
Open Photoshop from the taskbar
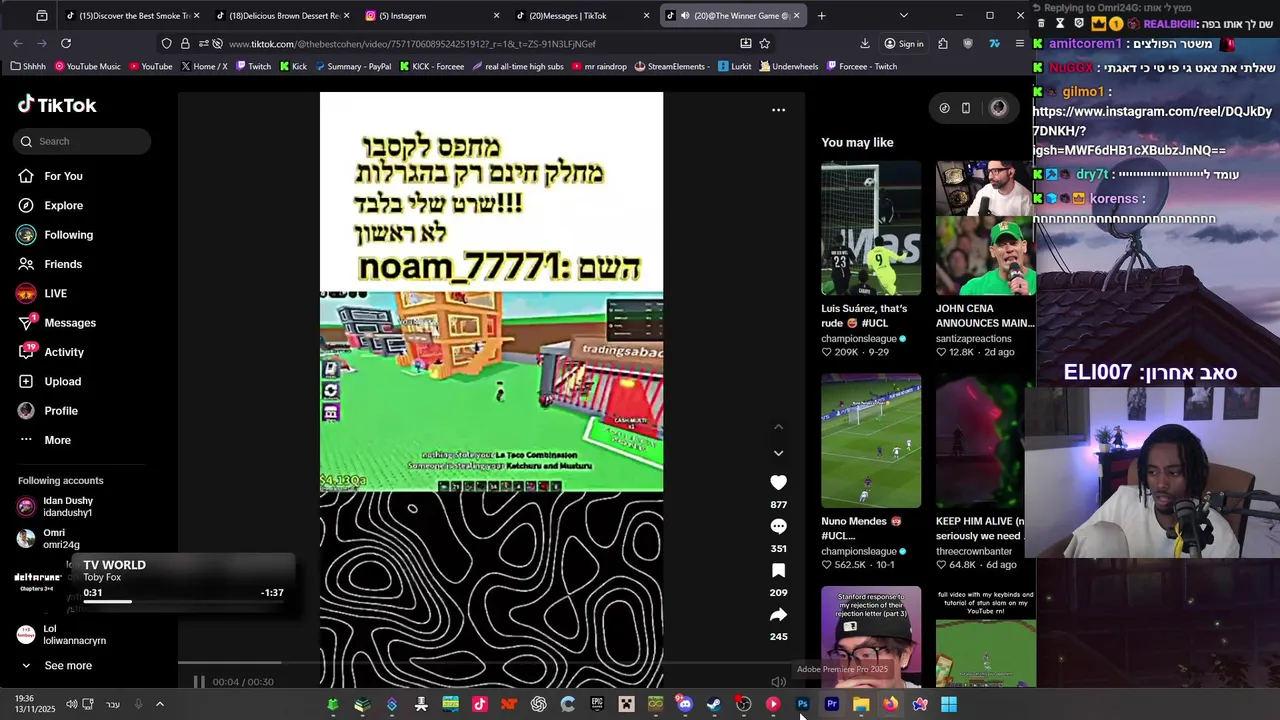pyautogui.click(x=802, y=704)
